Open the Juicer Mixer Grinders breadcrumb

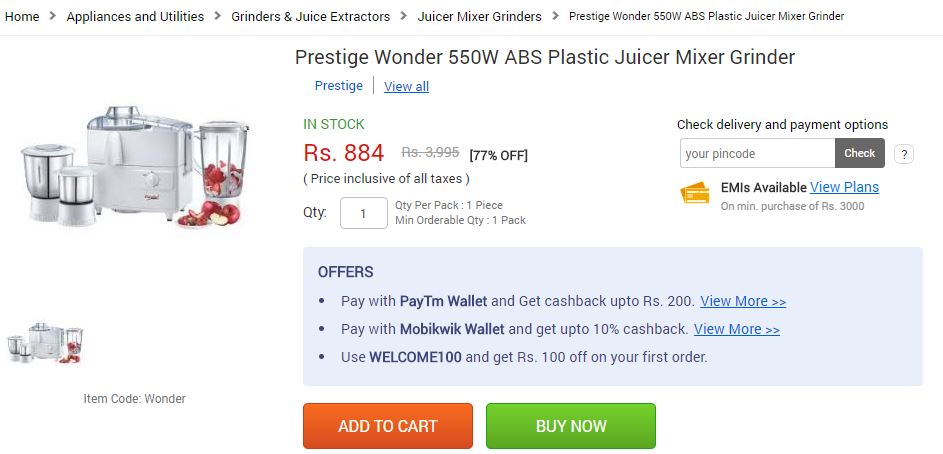[x=479, y=16]
